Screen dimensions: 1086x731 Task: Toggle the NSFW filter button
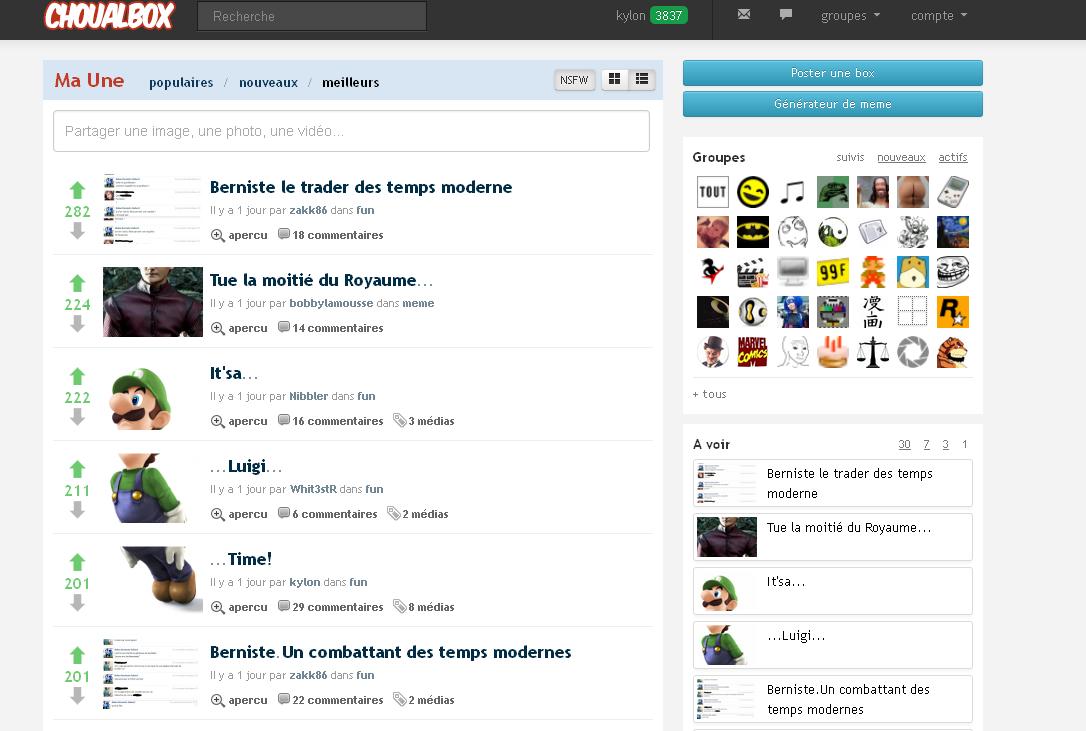pyautogui.click(x=574, y=80)
